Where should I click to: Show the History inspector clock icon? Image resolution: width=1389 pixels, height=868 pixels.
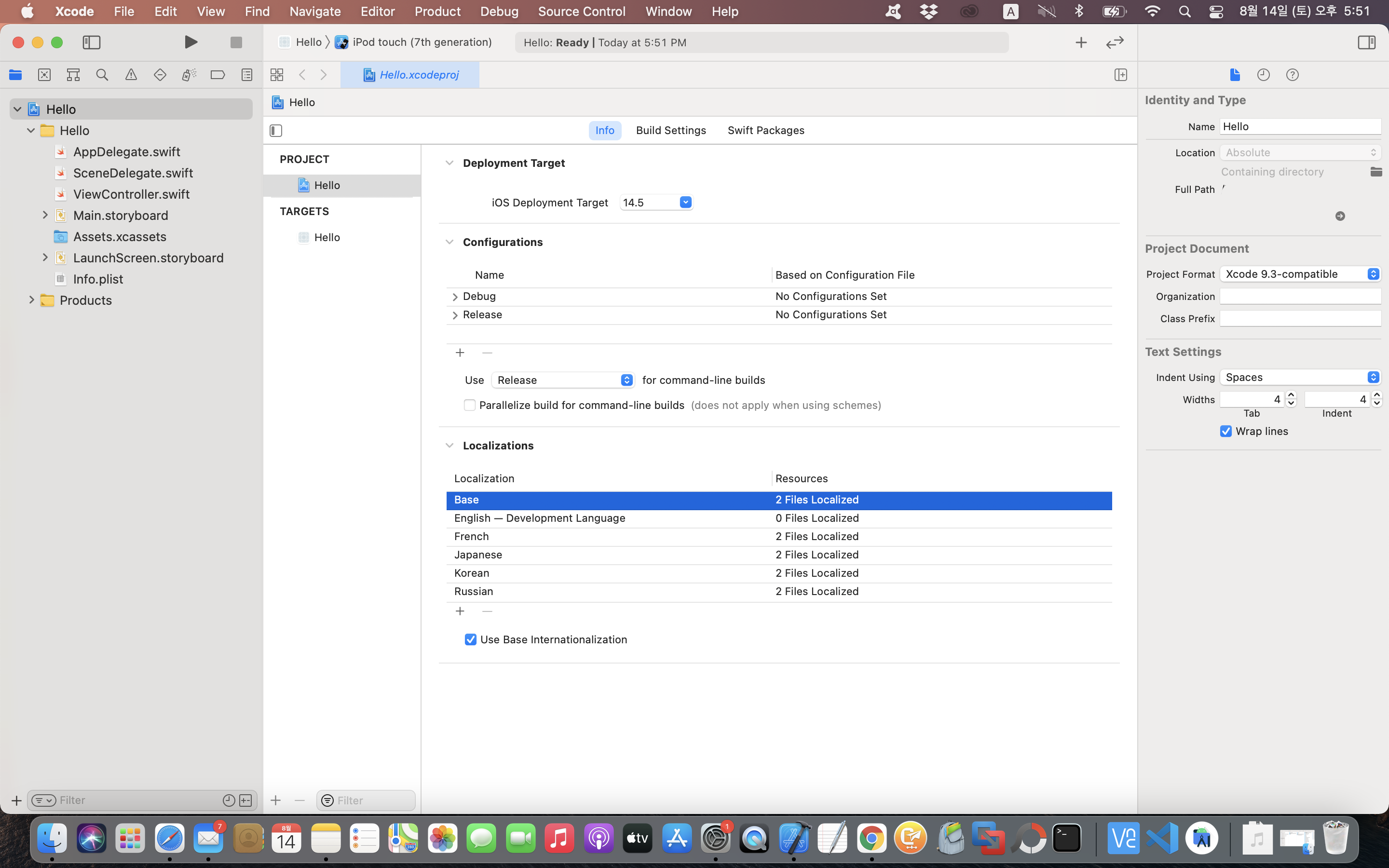(1263, 75)
